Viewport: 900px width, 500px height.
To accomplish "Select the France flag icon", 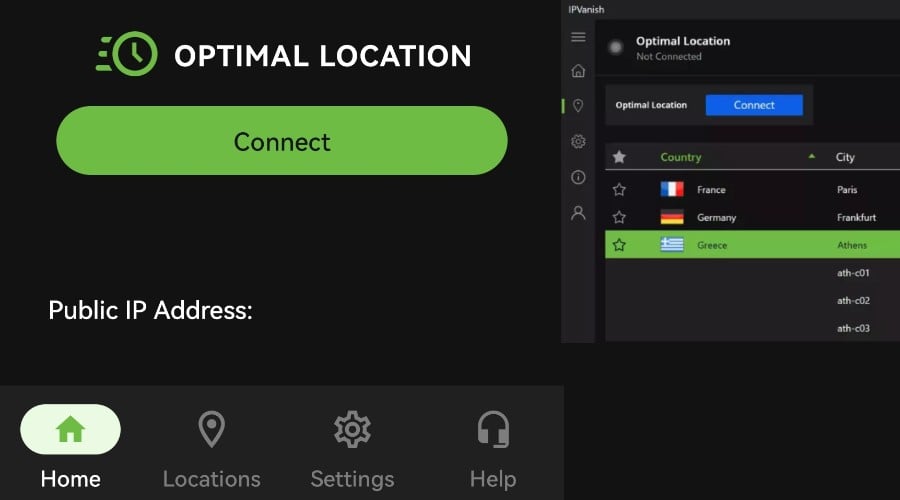I will click(672, 189).
